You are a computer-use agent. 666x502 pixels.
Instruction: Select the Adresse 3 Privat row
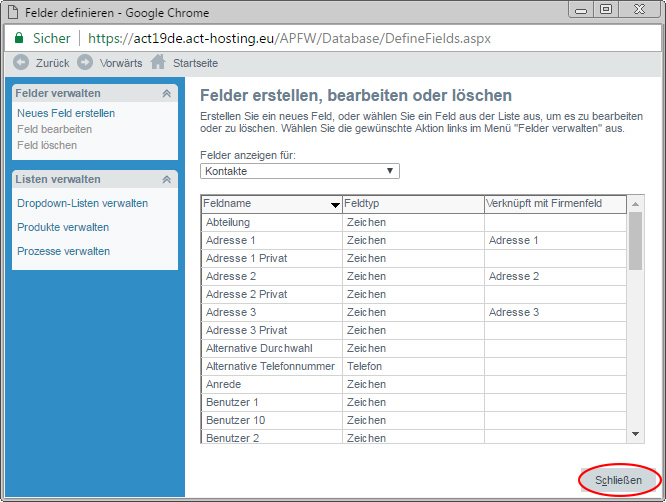(x=413, y=330)
